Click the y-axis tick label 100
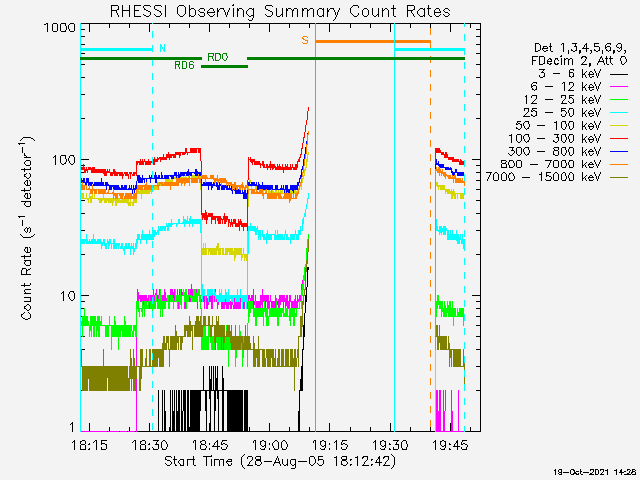 64,160
